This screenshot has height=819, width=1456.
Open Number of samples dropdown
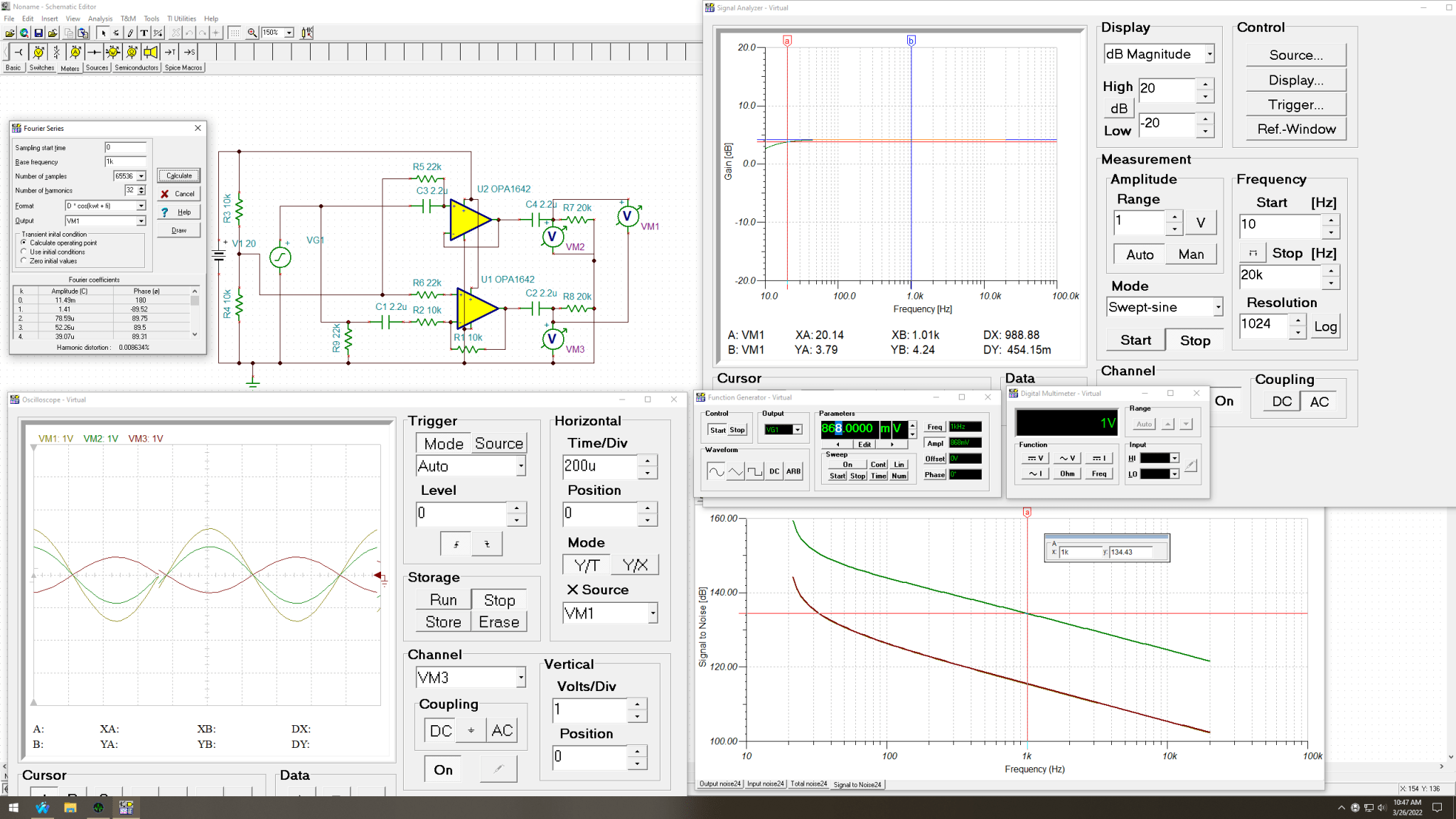click(141, 176)
